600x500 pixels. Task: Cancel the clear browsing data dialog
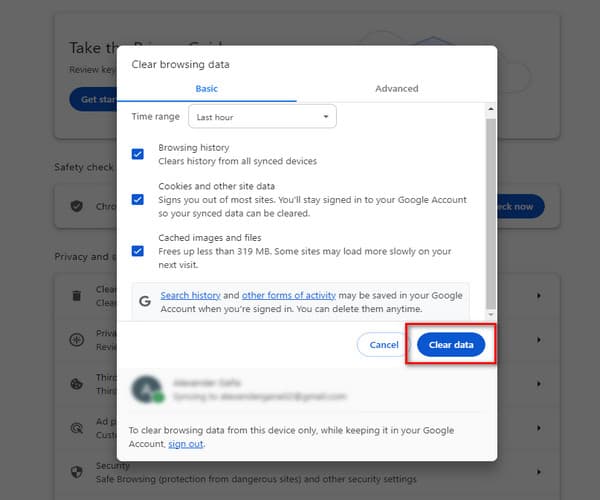[384, 344]
